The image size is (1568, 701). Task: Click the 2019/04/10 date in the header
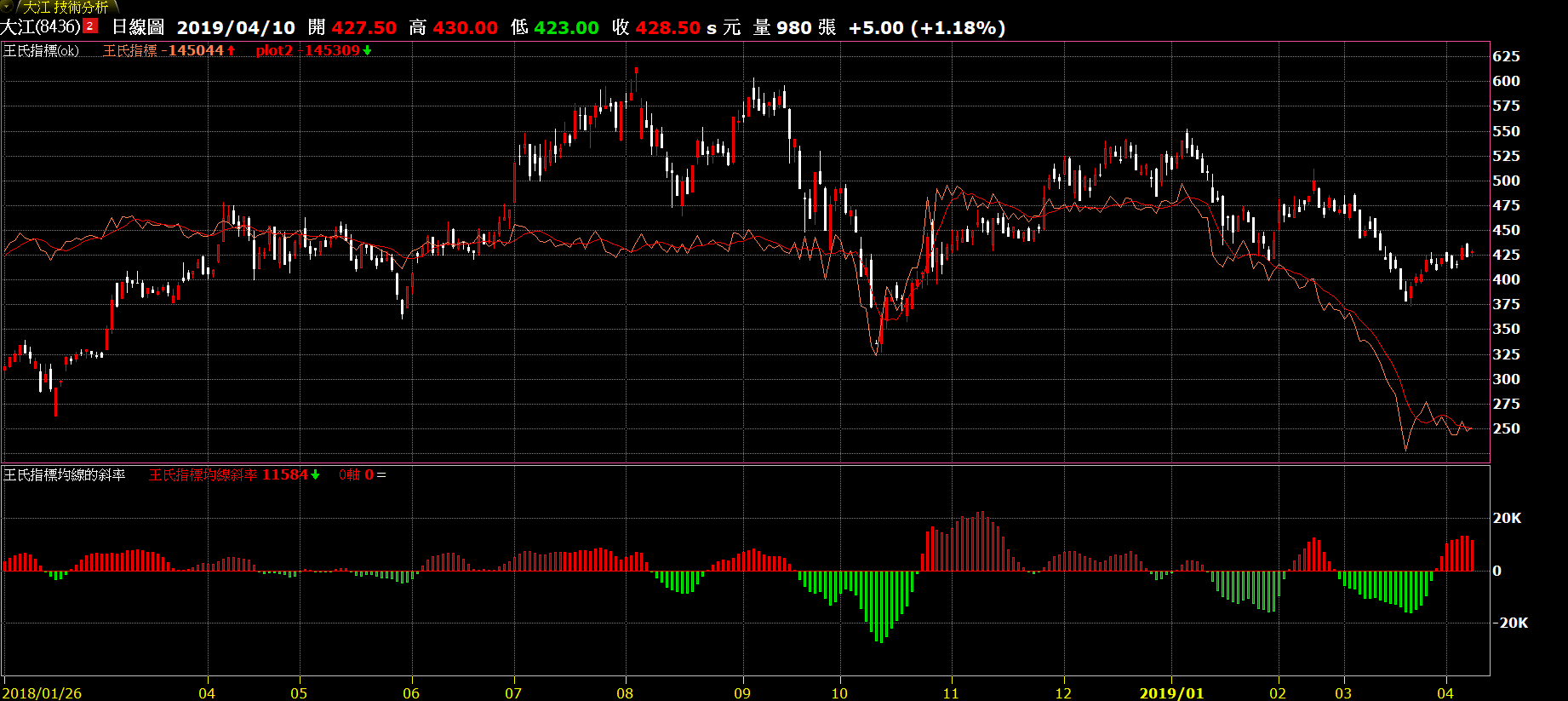click(x=236, y=27)
